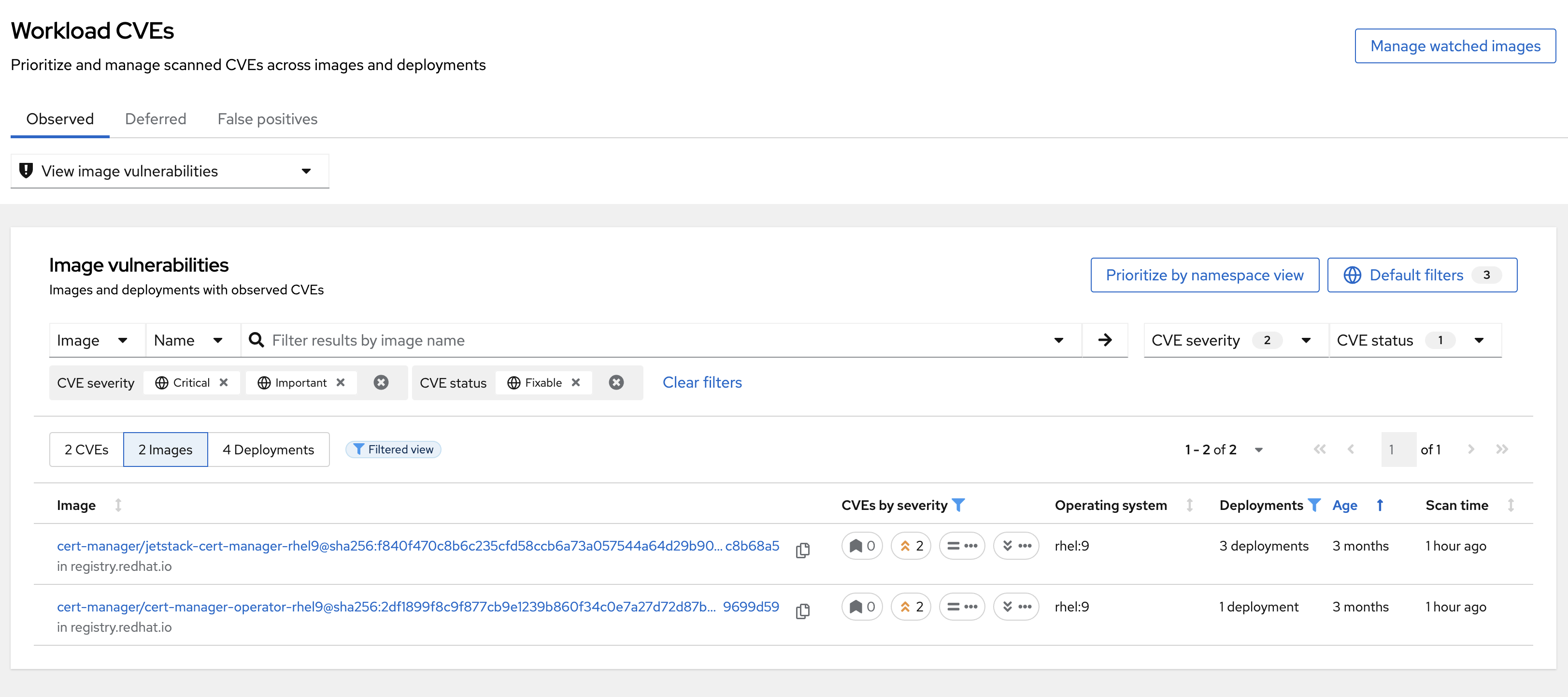Remove the Critical severity filter chip

(224, 383)
